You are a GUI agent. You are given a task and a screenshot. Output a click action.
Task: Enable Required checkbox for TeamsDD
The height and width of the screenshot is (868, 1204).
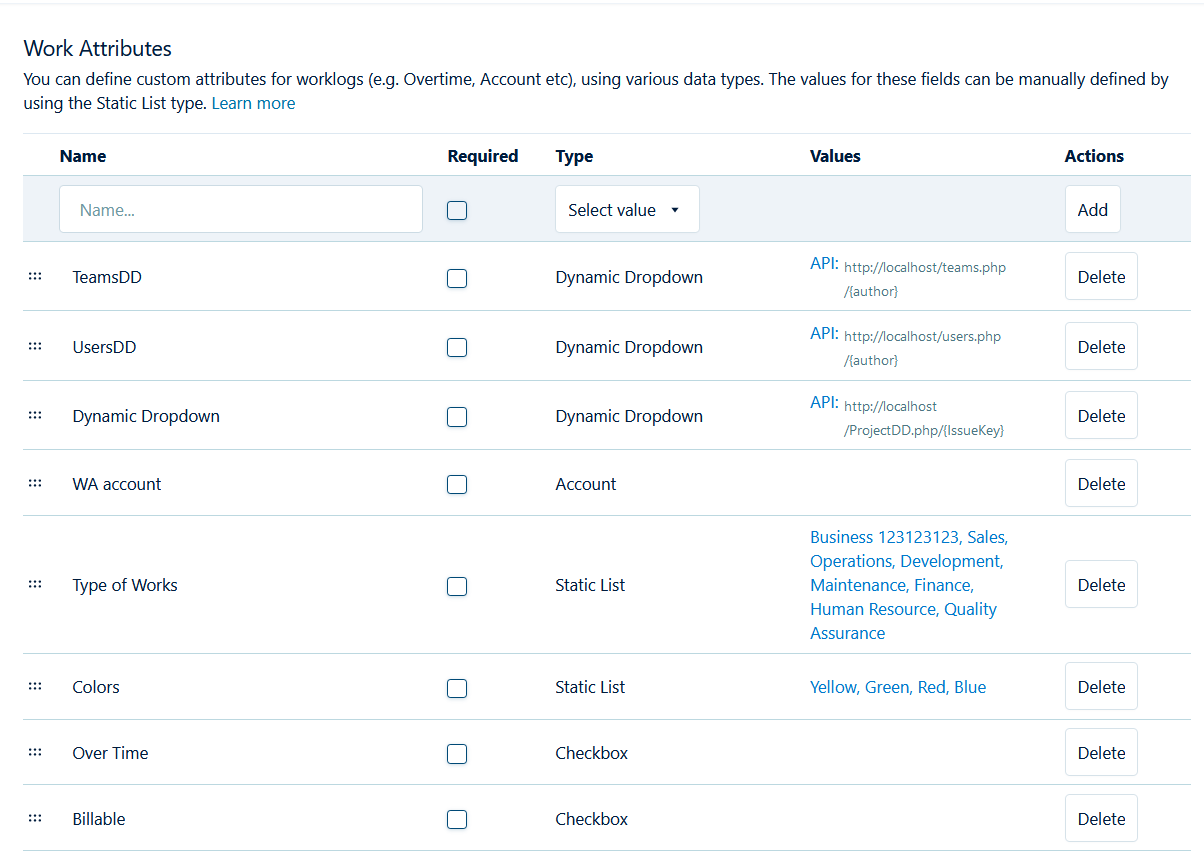[457, 278]
